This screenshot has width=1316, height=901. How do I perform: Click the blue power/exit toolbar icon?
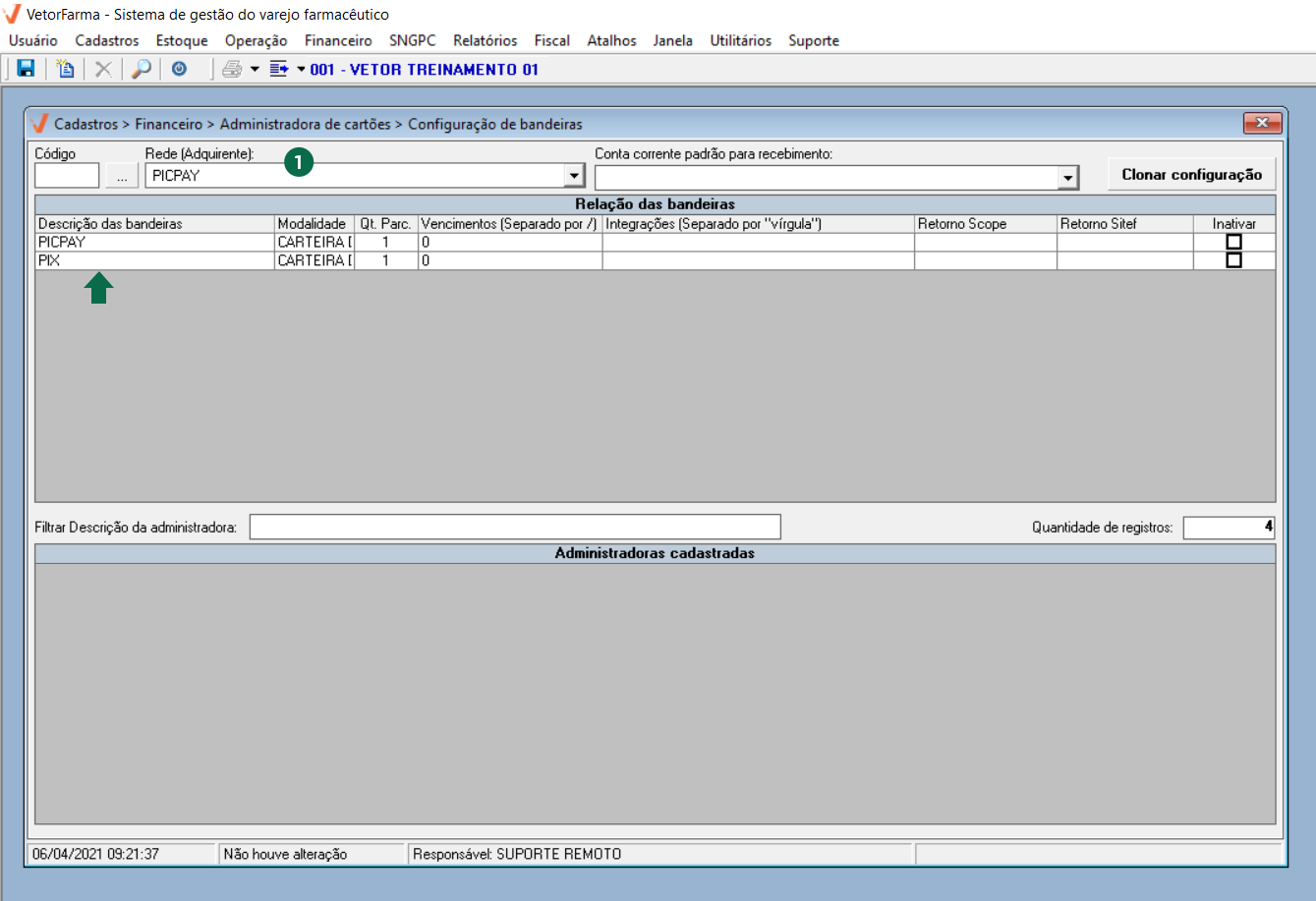click(179, 69)
